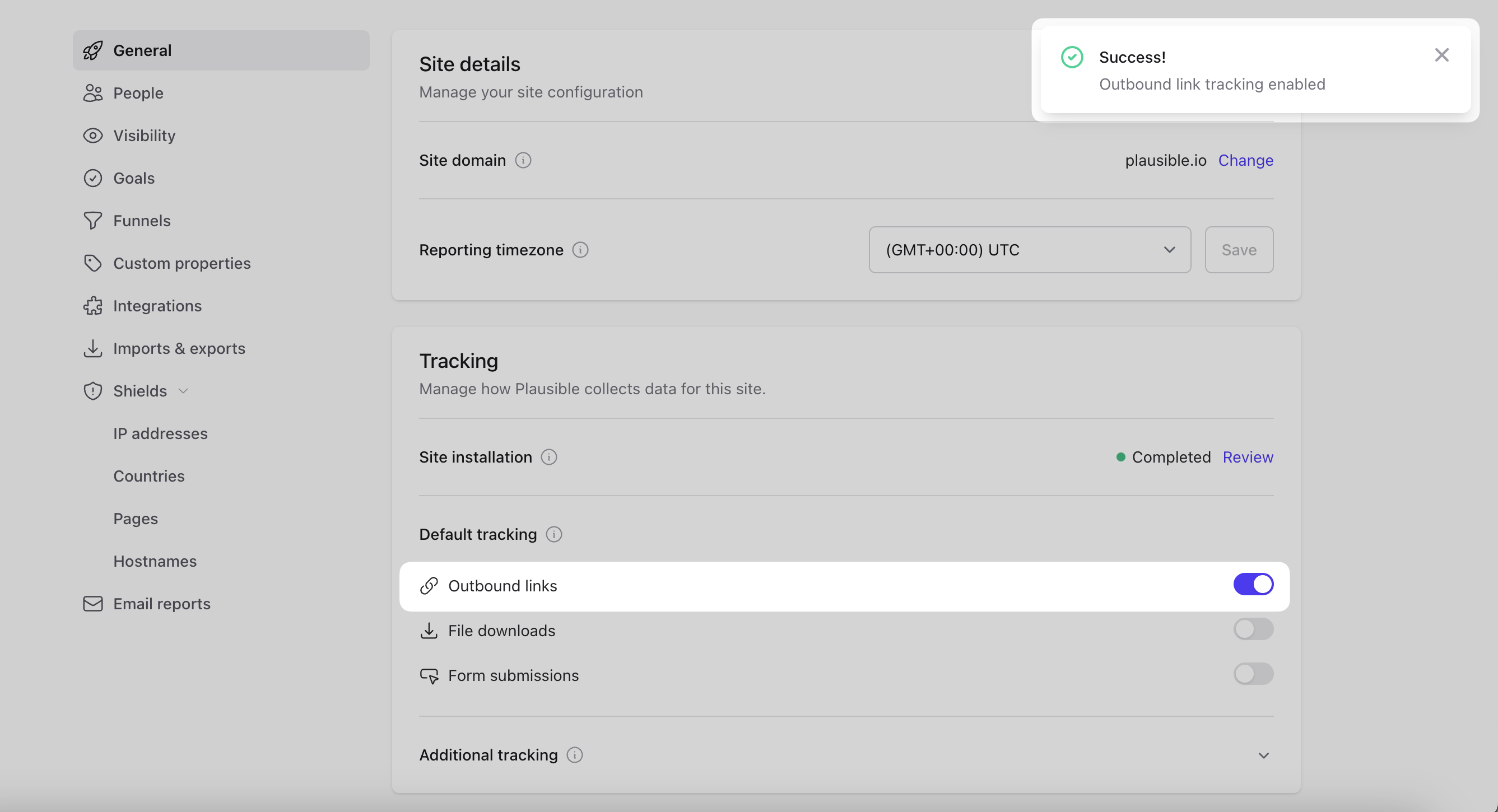Click the Shields shield icon

pos(93,391)
